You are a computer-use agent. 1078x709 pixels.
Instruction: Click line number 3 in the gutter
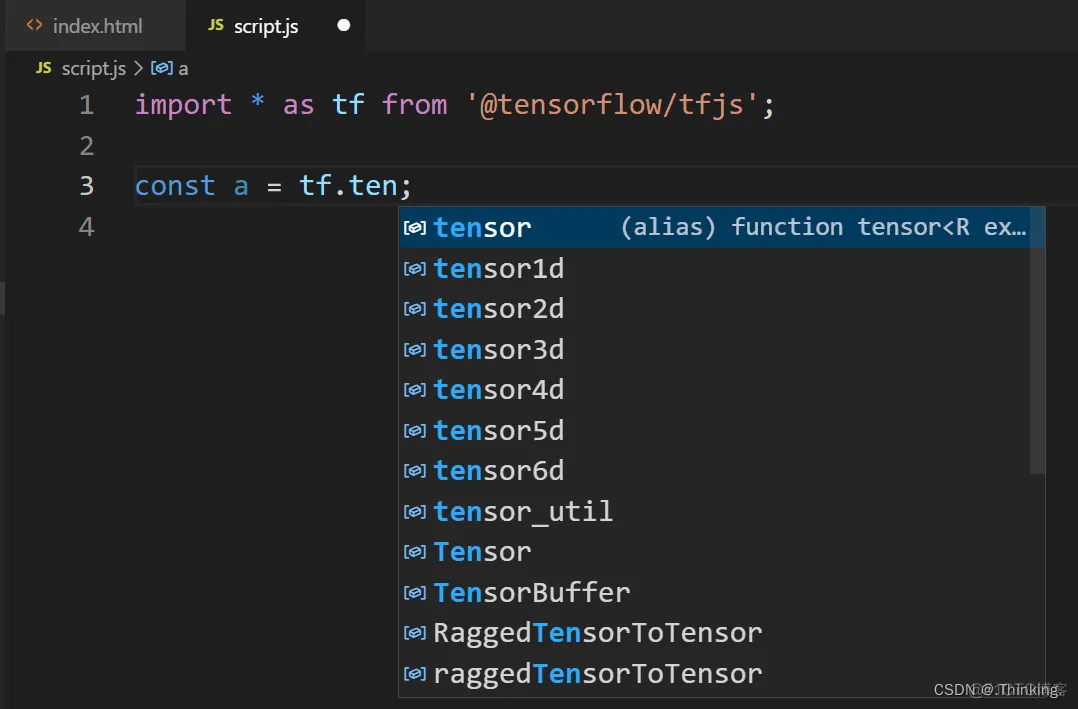[x=87, y=186]
